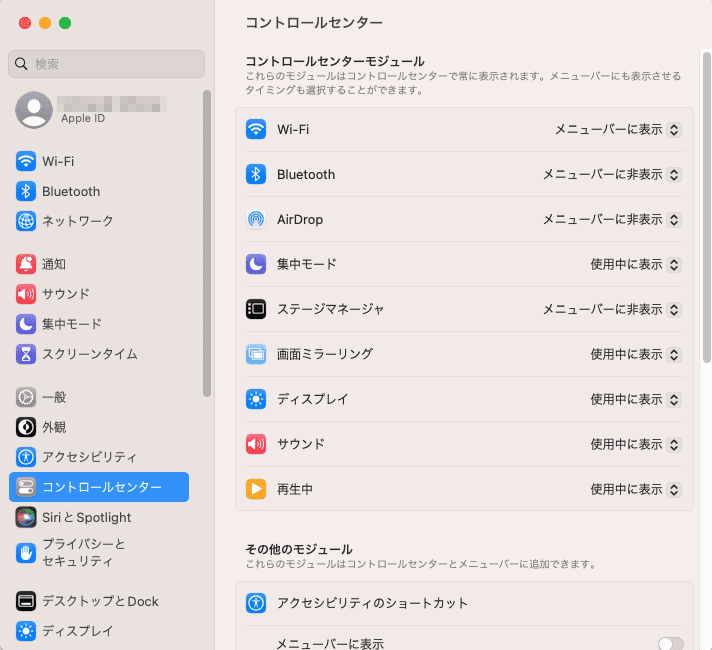Click the その他のモジュール section heading
Screen dimensions: 712x650
[x=299, y=549]
